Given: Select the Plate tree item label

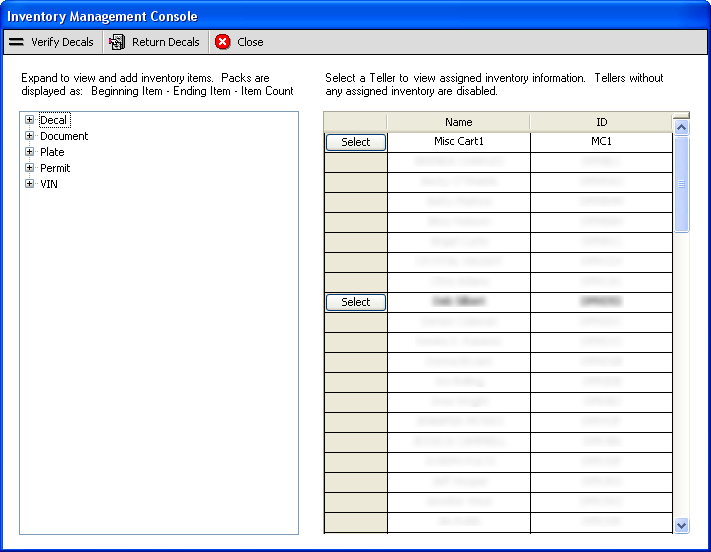Looking at the screenshot, I should tap(52, 152).
